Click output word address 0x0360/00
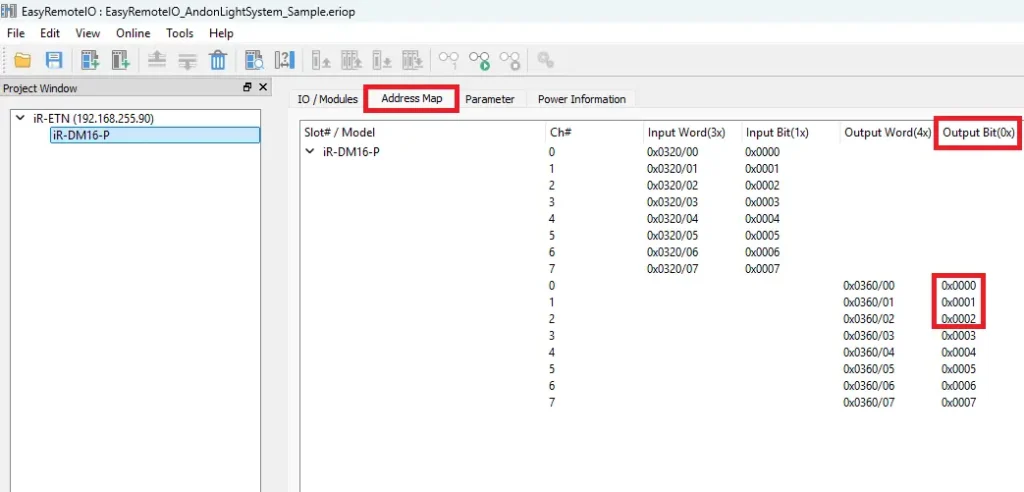Screen dimensions: 1024x492 [x=869, y=286]
